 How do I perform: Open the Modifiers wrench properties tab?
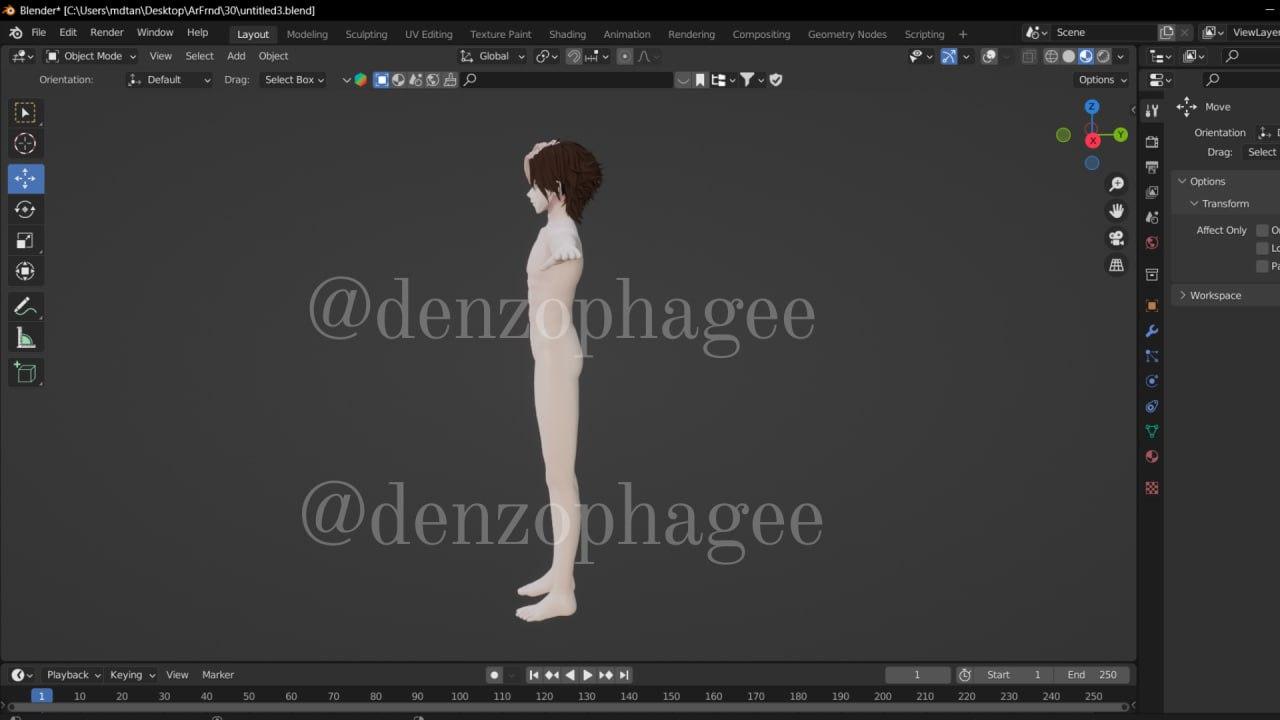tap(1152, 331)
